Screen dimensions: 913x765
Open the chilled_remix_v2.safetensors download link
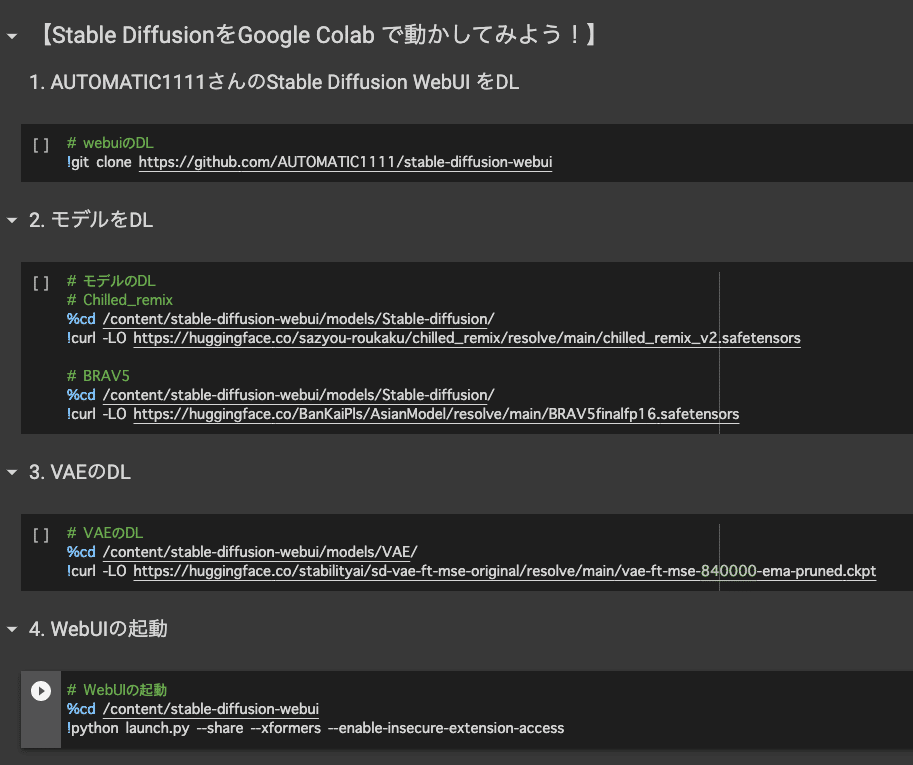pyautogui.click(x=467, y=338)
